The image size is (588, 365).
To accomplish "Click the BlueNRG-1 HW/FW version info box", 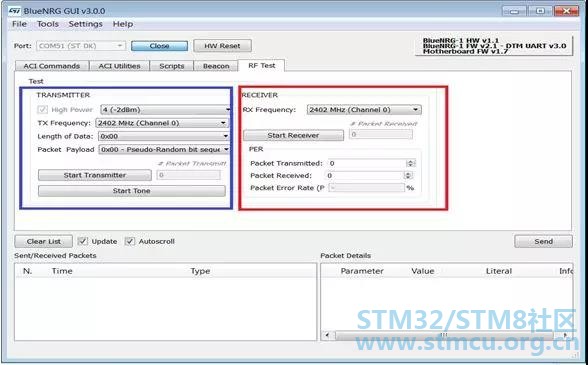I will click(x=494, y=46).
